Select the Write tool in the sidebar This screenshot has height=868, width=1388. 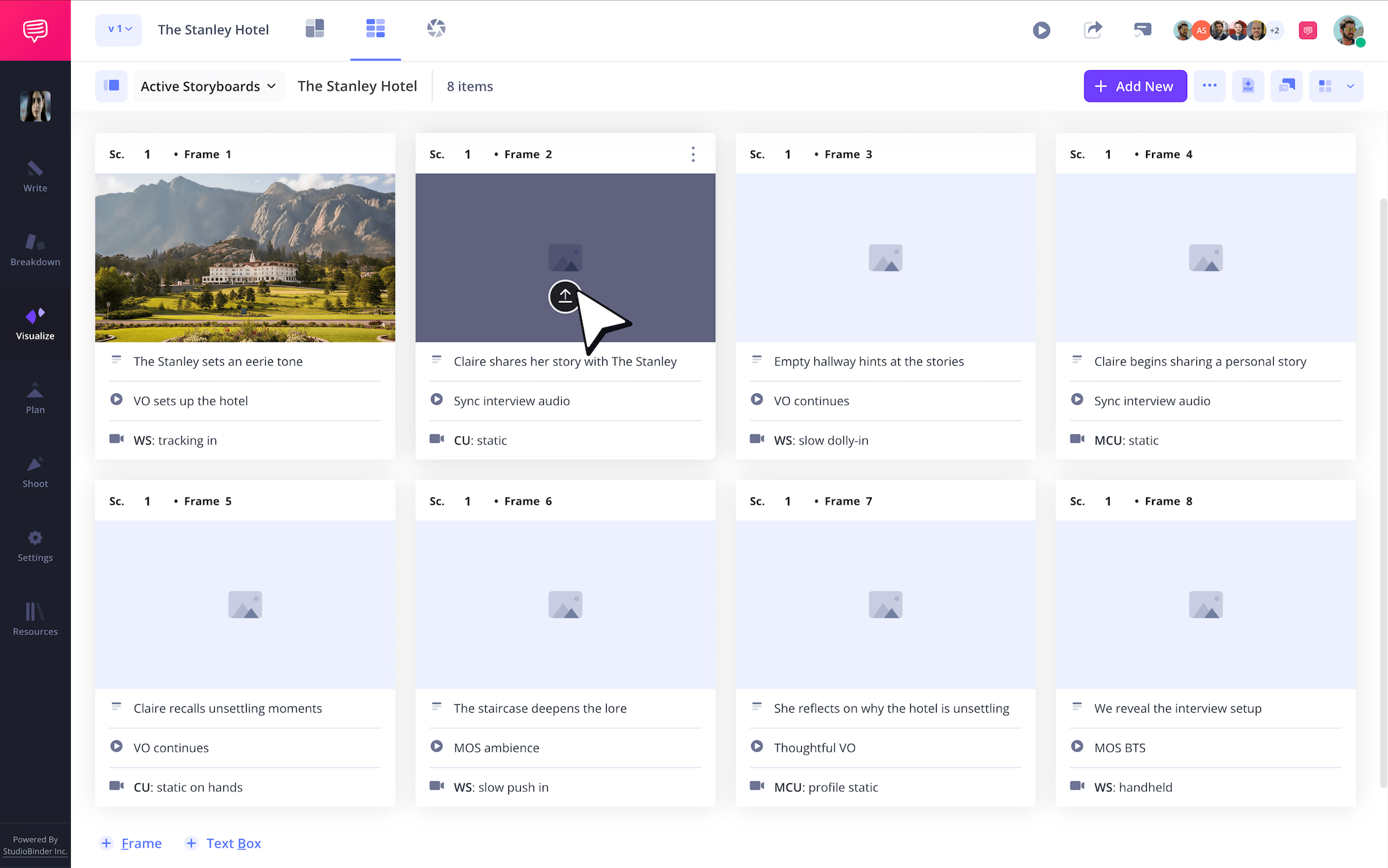click(35, 176)
